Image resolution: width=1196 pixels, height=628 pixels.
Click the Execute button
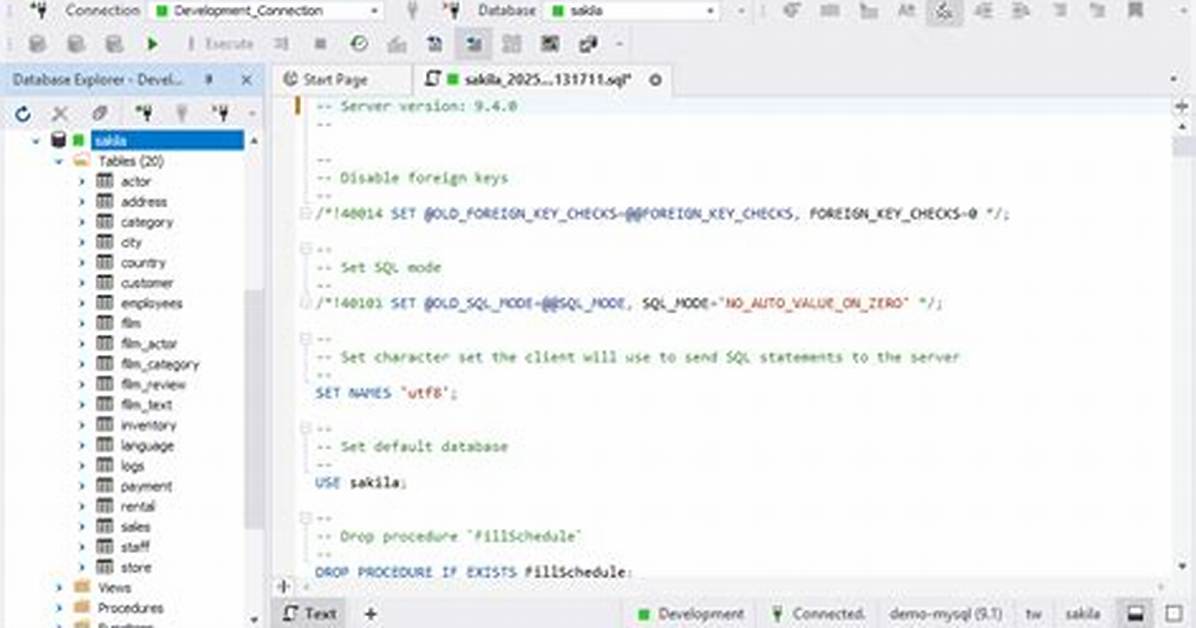tap(220, 44)
